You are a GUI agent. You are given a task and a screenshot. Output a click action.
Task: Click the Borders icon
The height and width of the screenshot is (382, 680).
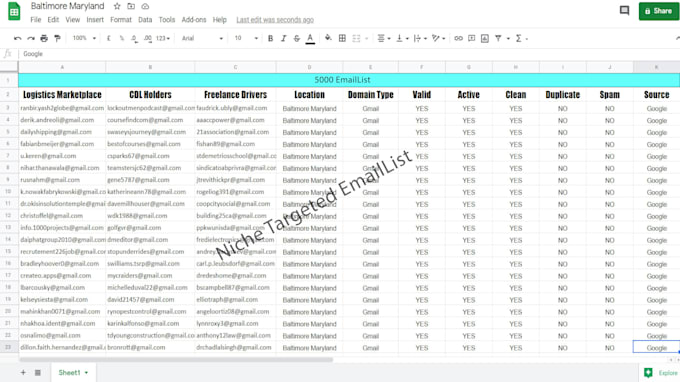pyautogui.click(x=342, y=38)
